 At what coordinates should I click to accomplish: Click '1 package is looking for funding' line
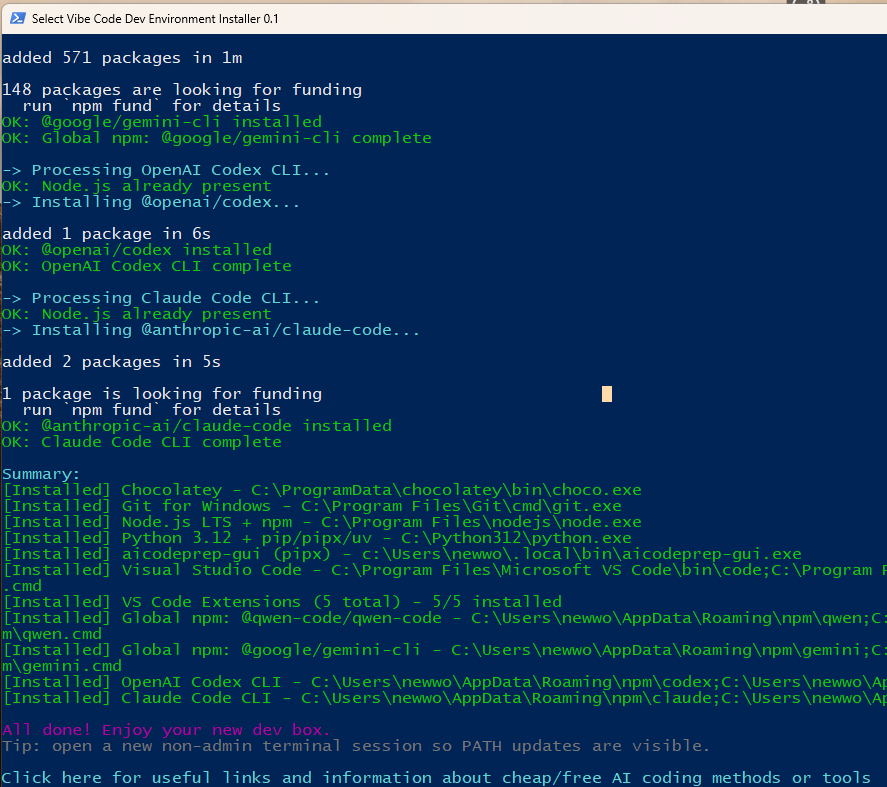[162, 394]
